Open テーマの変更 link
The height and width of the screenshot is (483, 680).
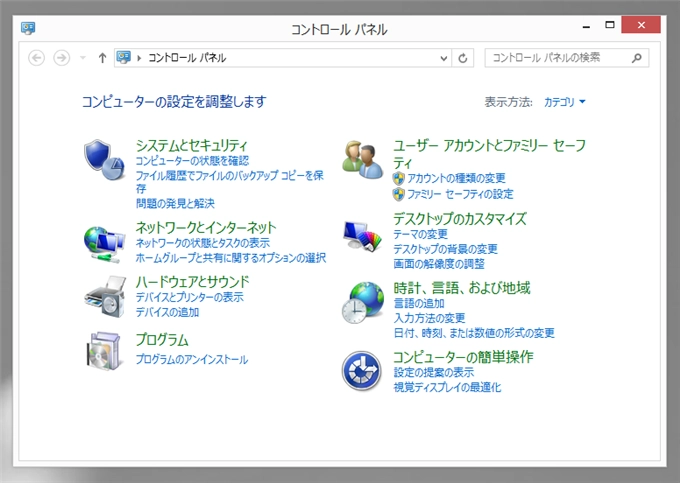click(x=420, y=234)
